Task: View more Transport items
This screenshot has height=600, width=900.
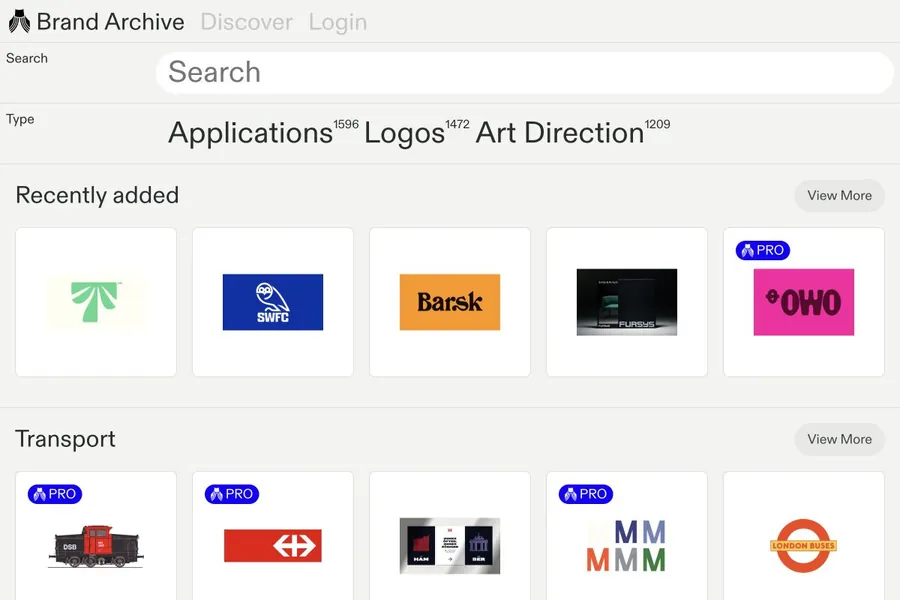Action: (839, 439)
